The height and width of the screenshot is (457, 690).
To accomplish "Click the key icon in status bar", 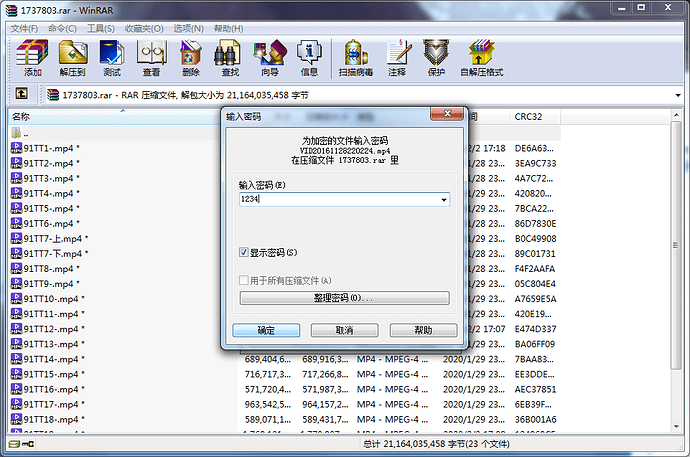I will coord(28,444).
